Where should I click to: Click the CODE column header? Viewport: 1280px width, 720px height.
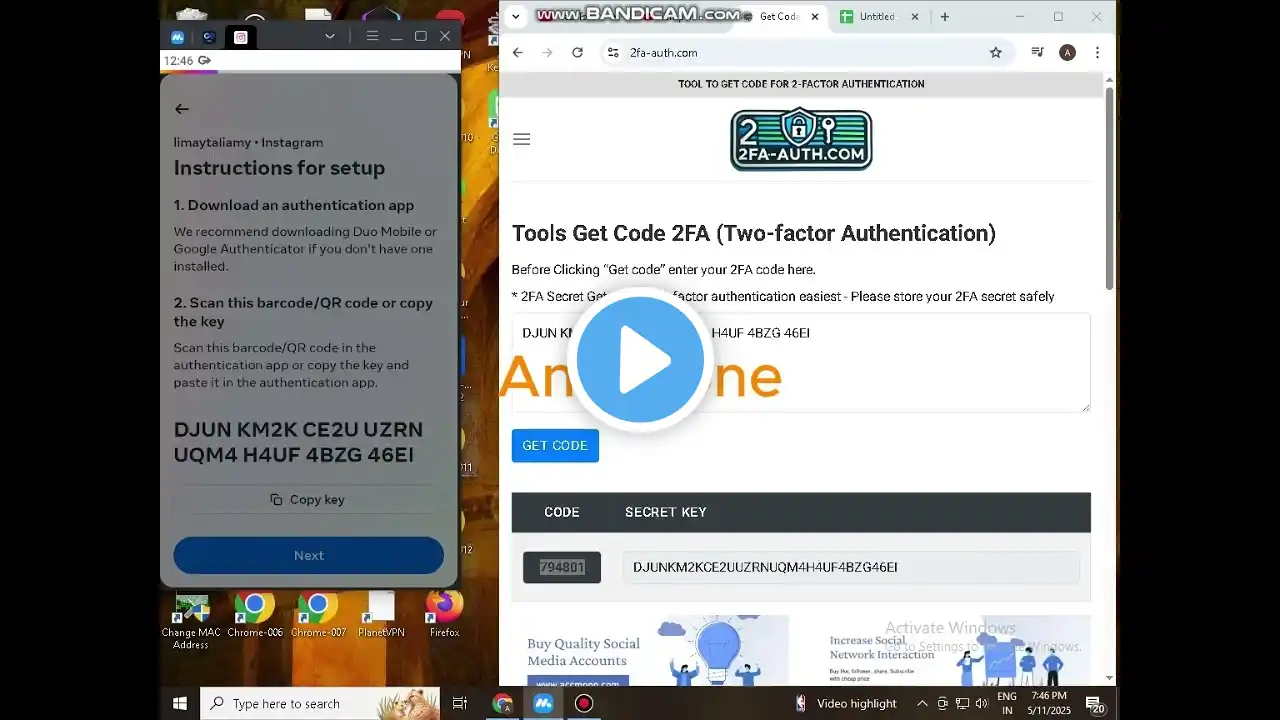(562, 512)
